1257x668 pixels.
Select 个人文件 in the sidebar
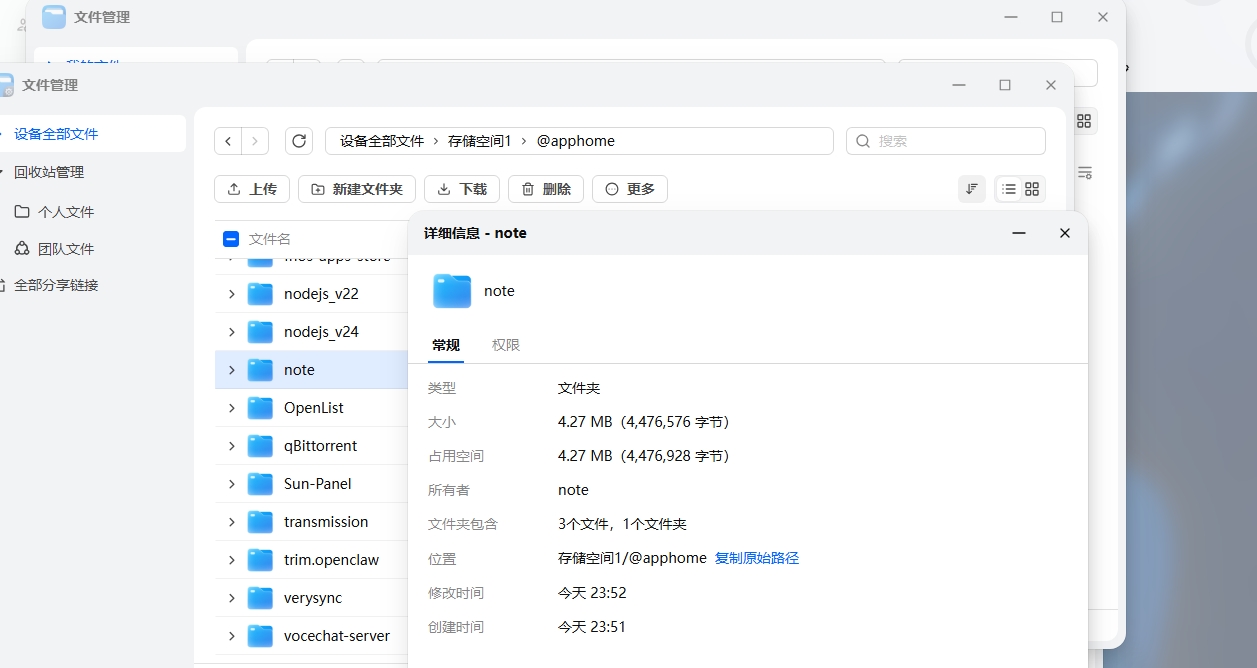coord(67,210)
